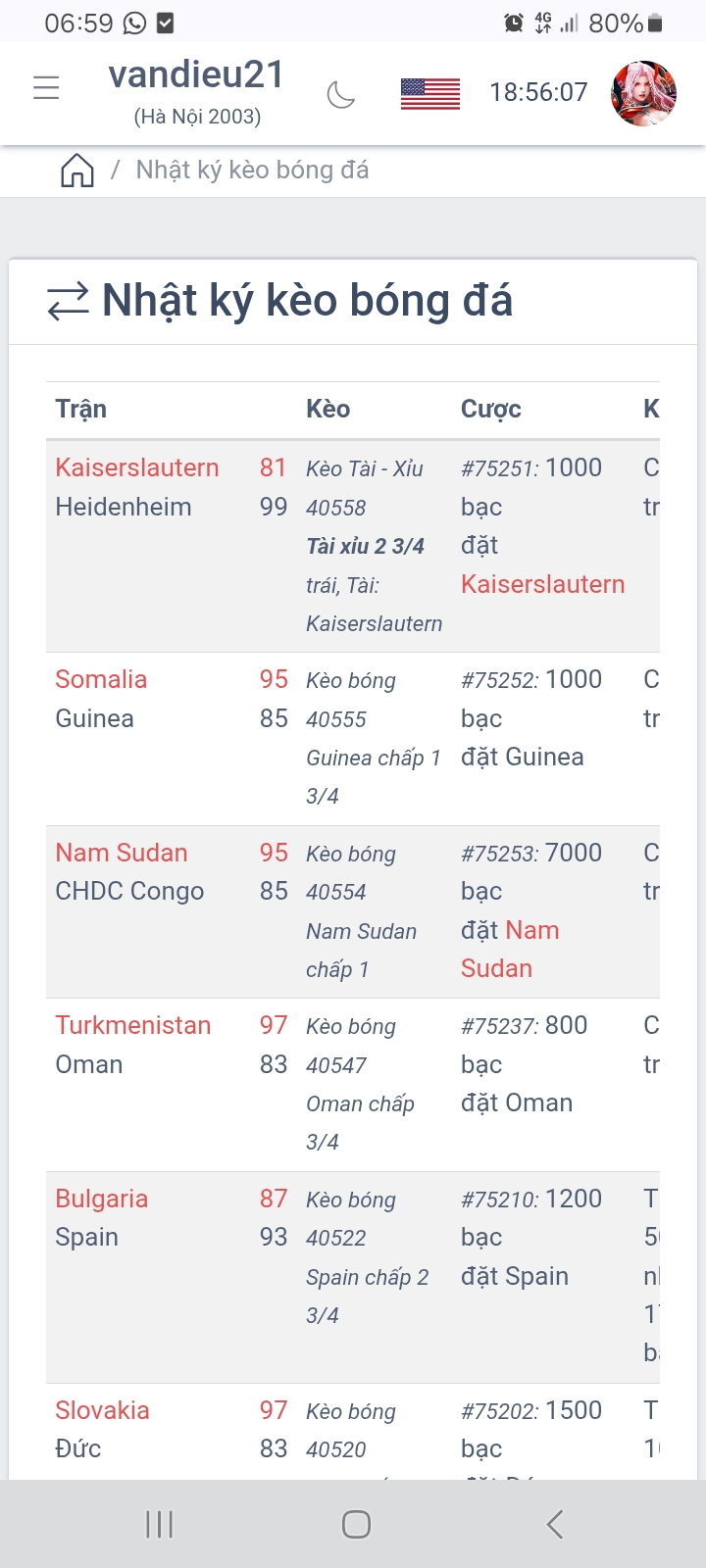Go to home via house icon
The width and height of the screenshot is (706, 1568).
[77, 171]
